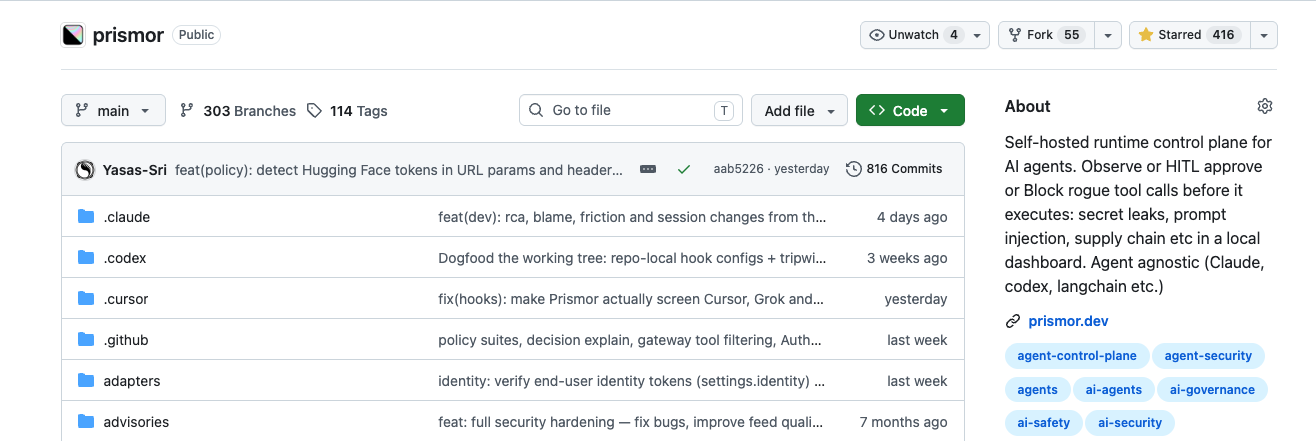
Task: Click the folder icon next to advisories
Action: 86,422
